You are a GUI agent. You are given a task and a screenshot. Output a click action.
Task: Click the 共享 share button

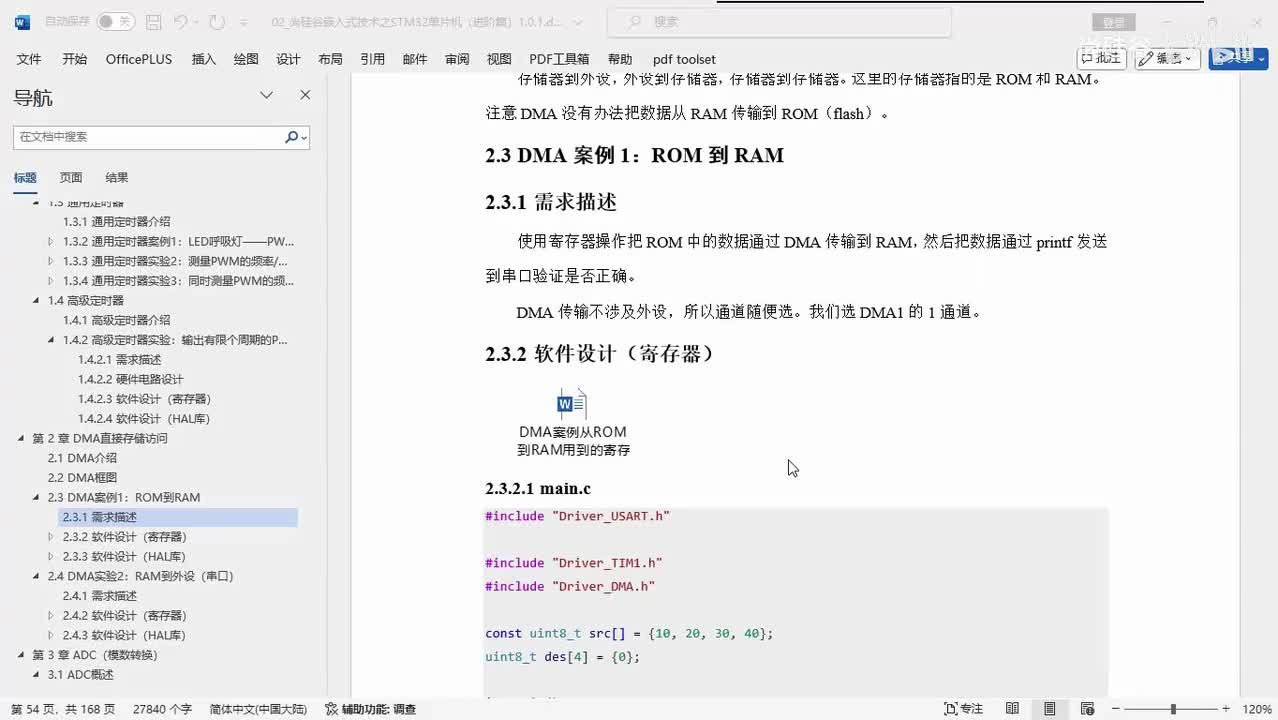[1238, 59]
